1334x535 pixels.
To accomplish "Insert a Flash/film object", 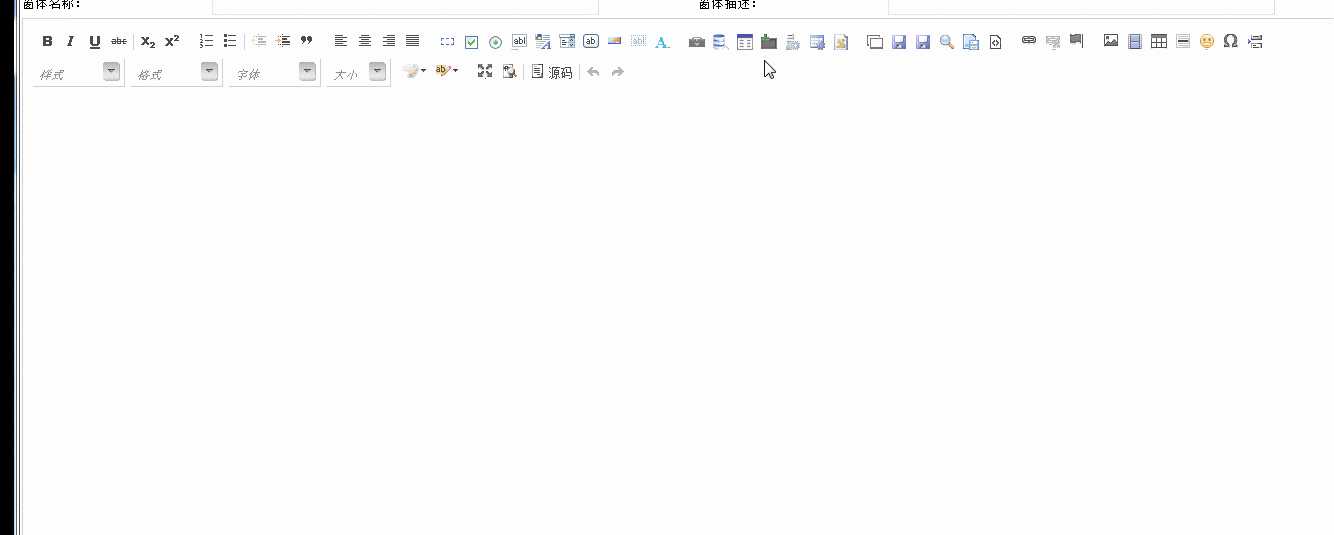I will (1135, 42).
